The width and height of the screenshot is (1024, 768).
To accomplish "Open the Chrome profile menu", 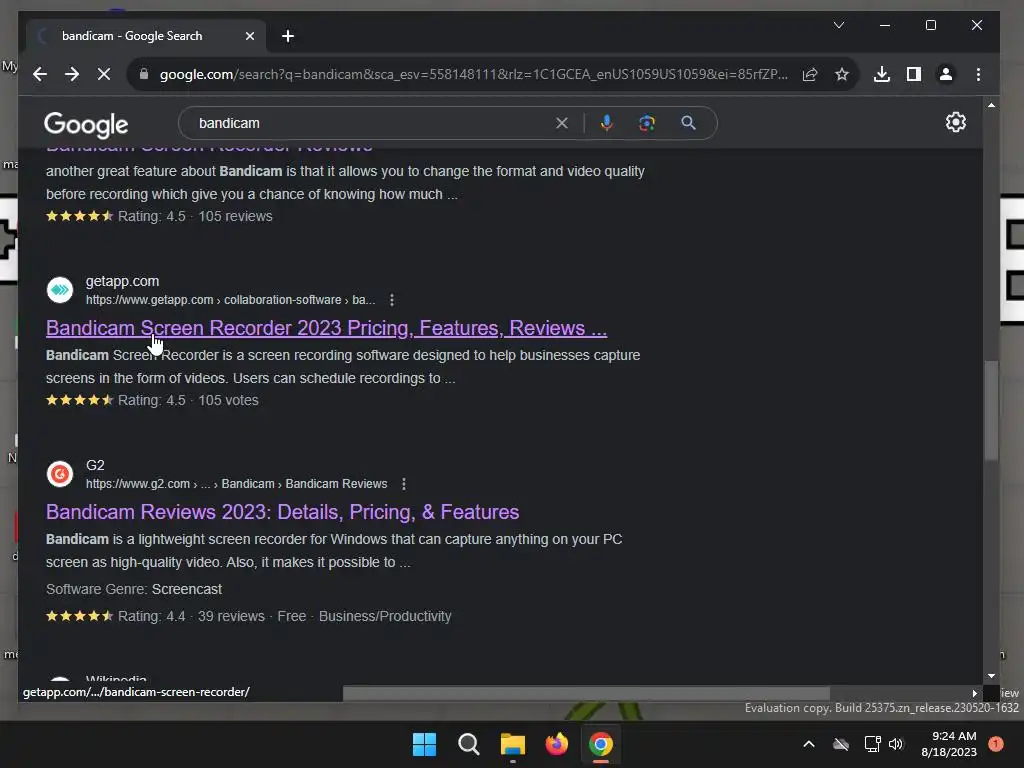I will [x=946, y=74].
